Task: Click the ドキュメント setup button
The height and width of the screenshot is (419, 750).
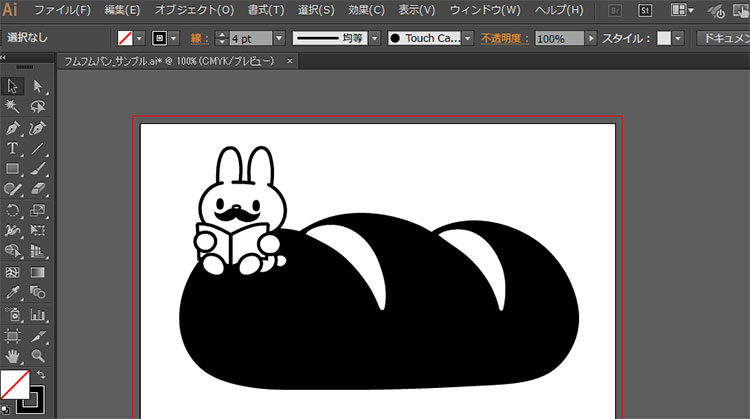Action: pos(723,38)
